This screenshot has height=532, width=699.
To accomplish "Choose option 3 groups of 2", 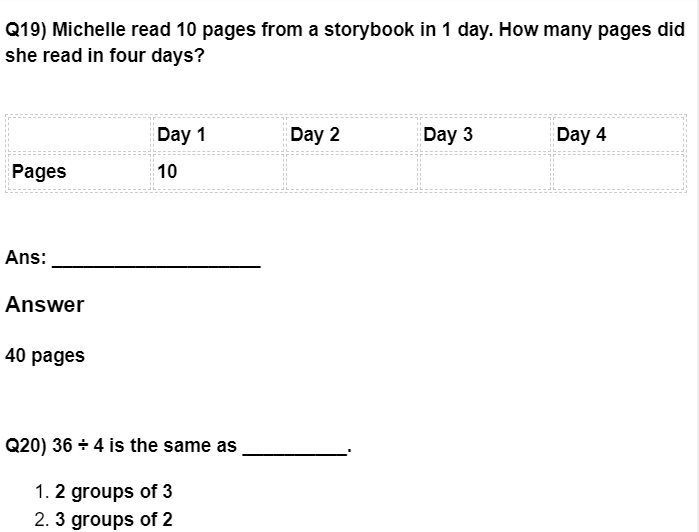I will click(113, 519).
